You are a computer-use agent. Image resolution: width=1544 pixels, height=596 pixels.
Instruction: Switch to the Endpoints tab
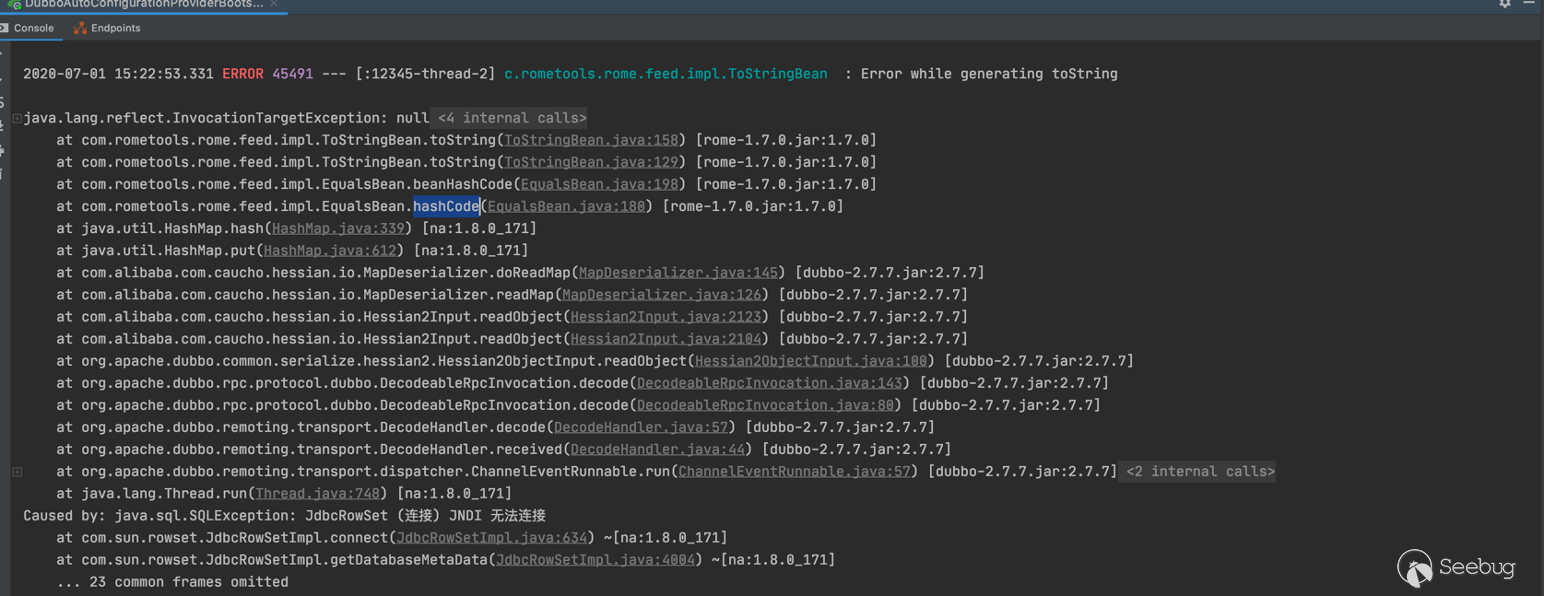[x=108, y=28]
